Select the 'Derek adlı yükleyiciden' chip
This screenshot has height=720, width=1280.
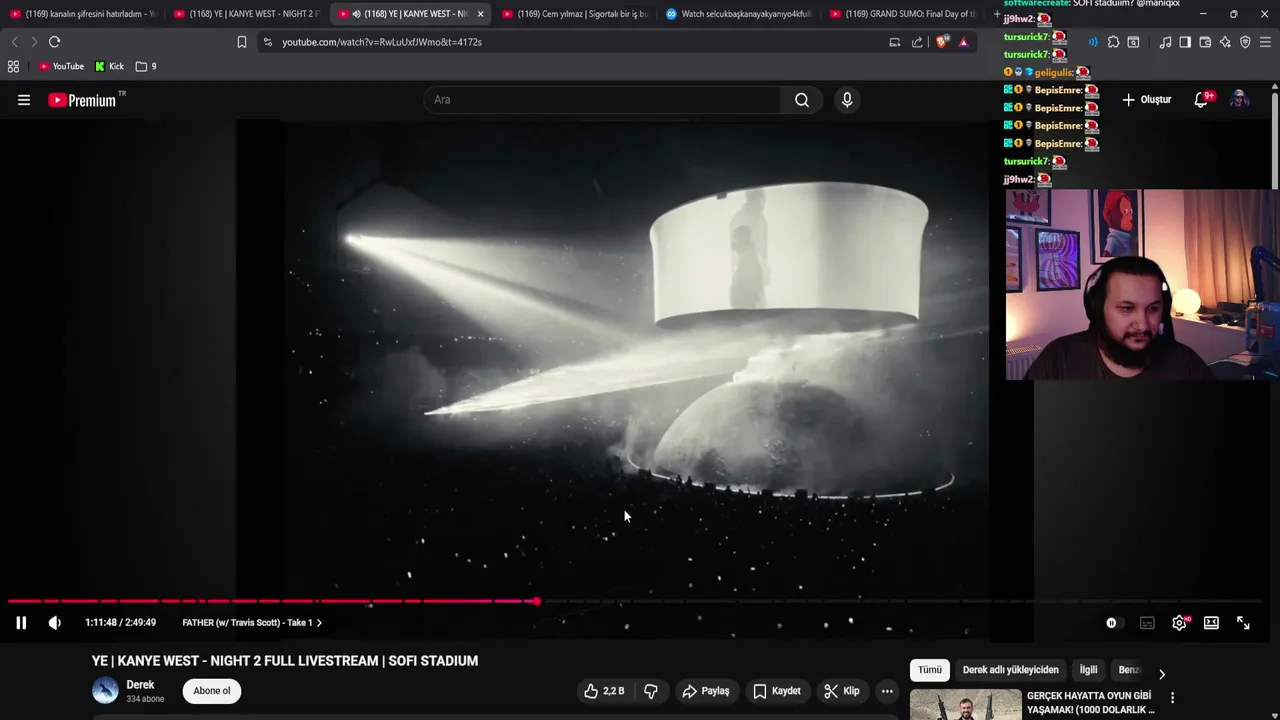(1010, 670)
